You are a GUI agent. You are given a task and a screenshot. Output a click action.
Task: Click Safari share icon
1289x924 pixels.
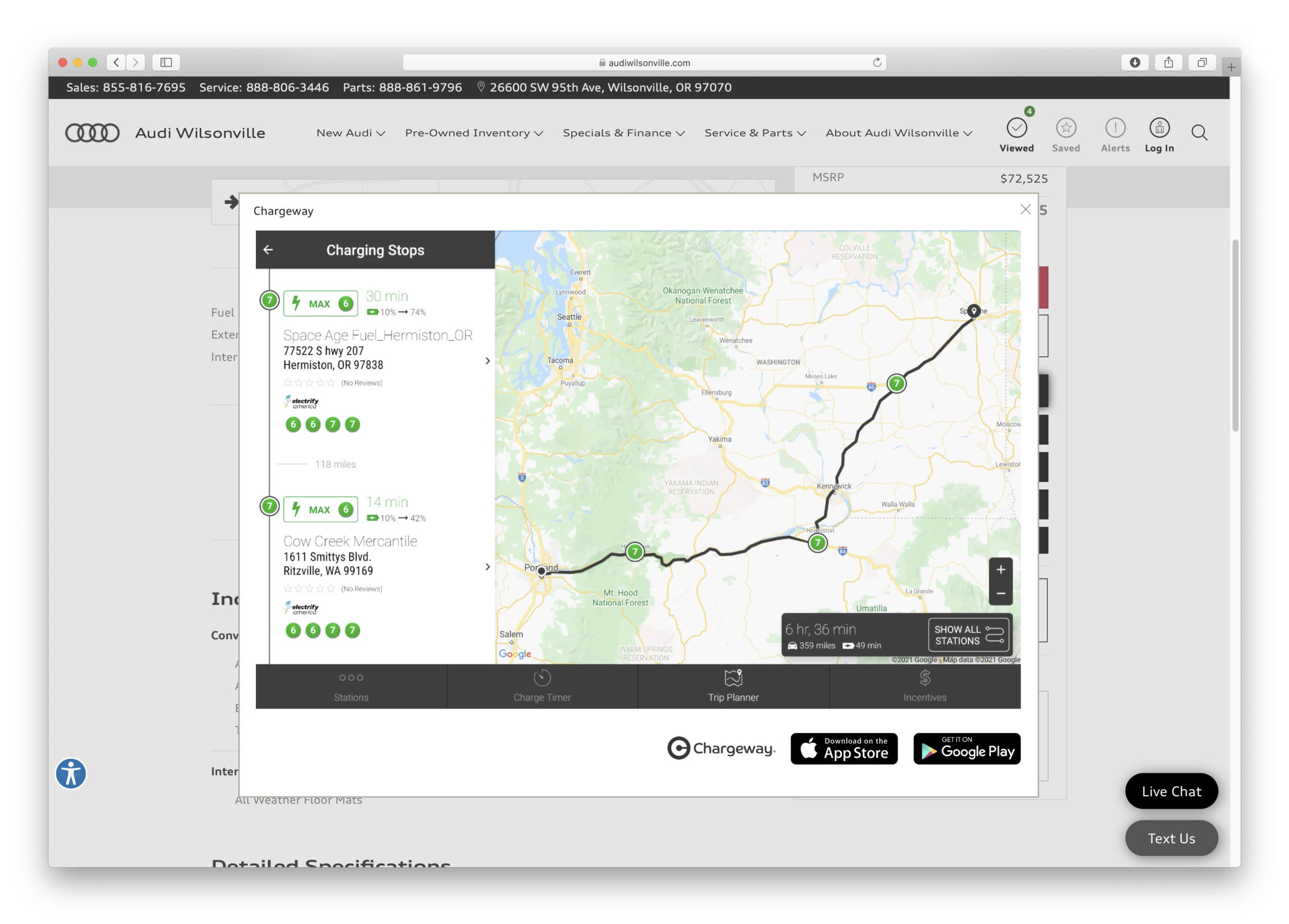(x=1168, y=62)
